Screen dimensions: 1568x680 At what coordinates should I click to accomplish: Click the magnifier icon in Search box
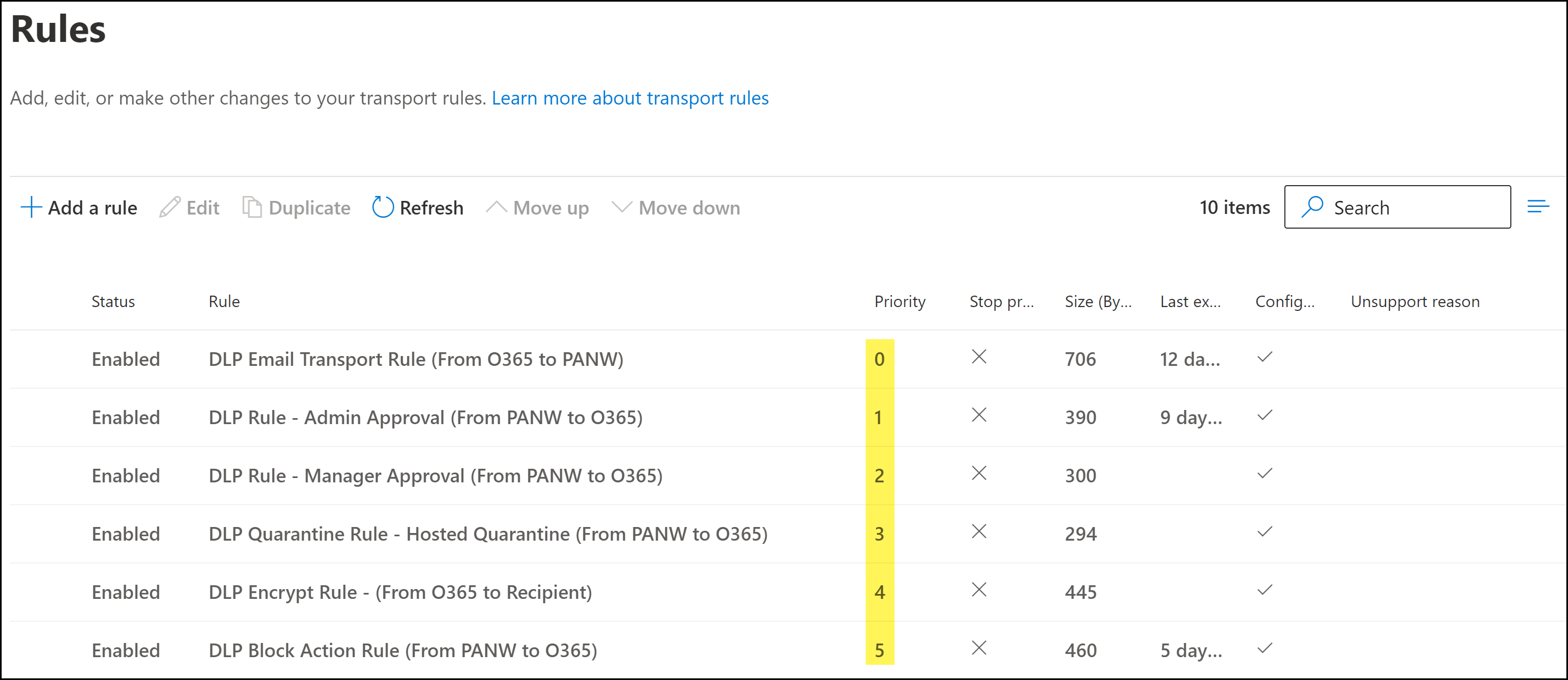[1312, 207]
